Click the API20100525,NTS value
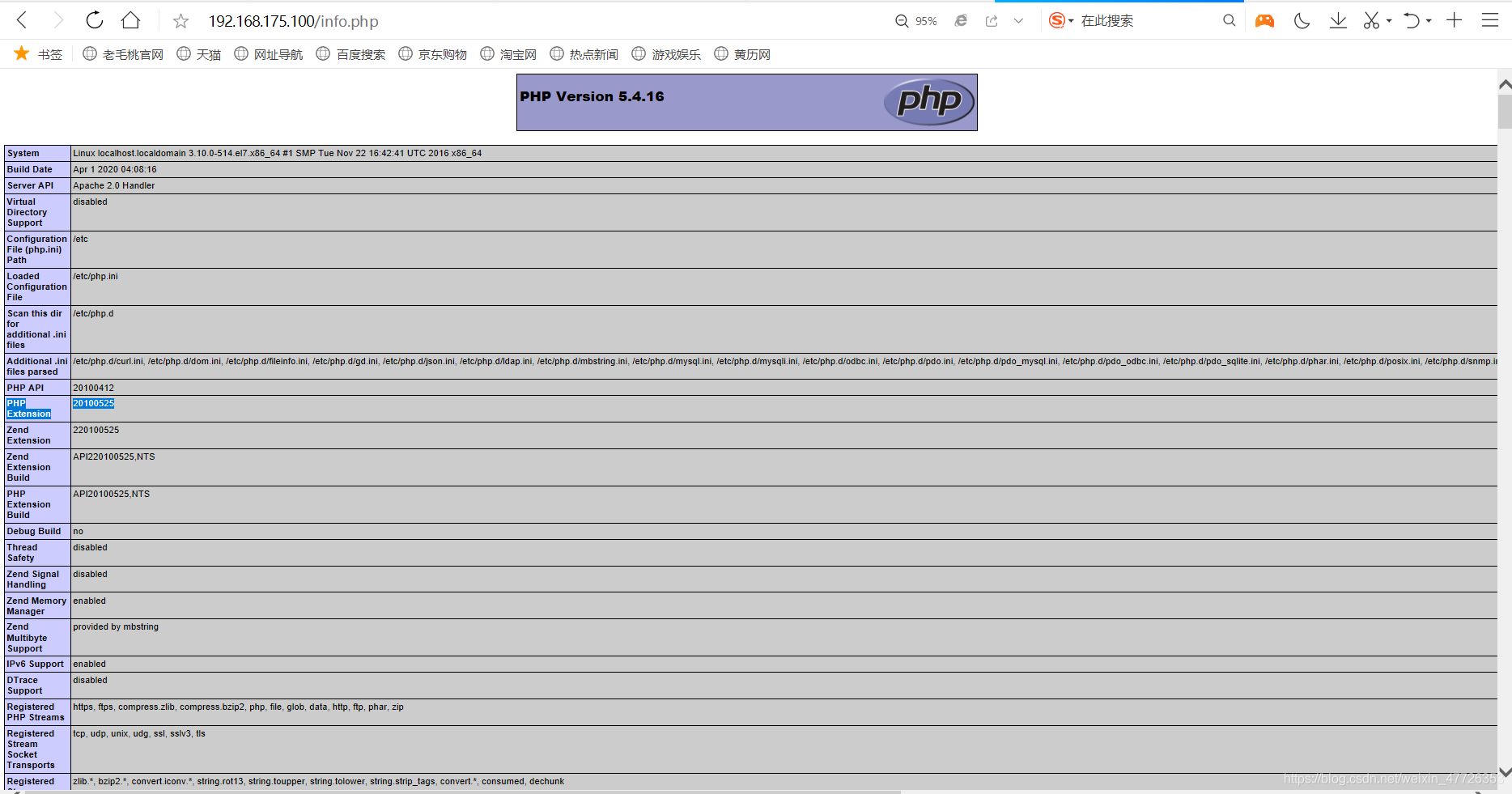 pos(112,494)
